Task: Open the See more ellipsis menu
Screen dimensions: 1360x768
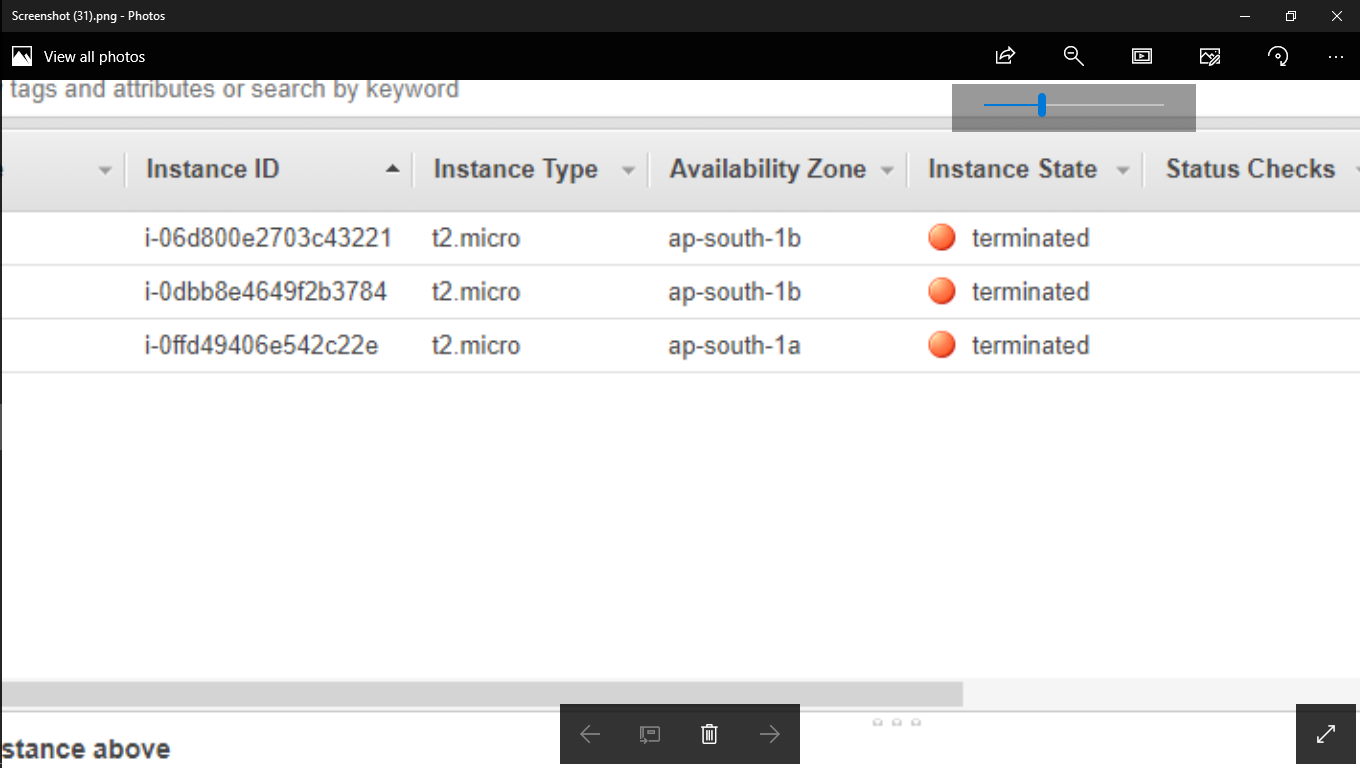Action: coord(1336,57)
